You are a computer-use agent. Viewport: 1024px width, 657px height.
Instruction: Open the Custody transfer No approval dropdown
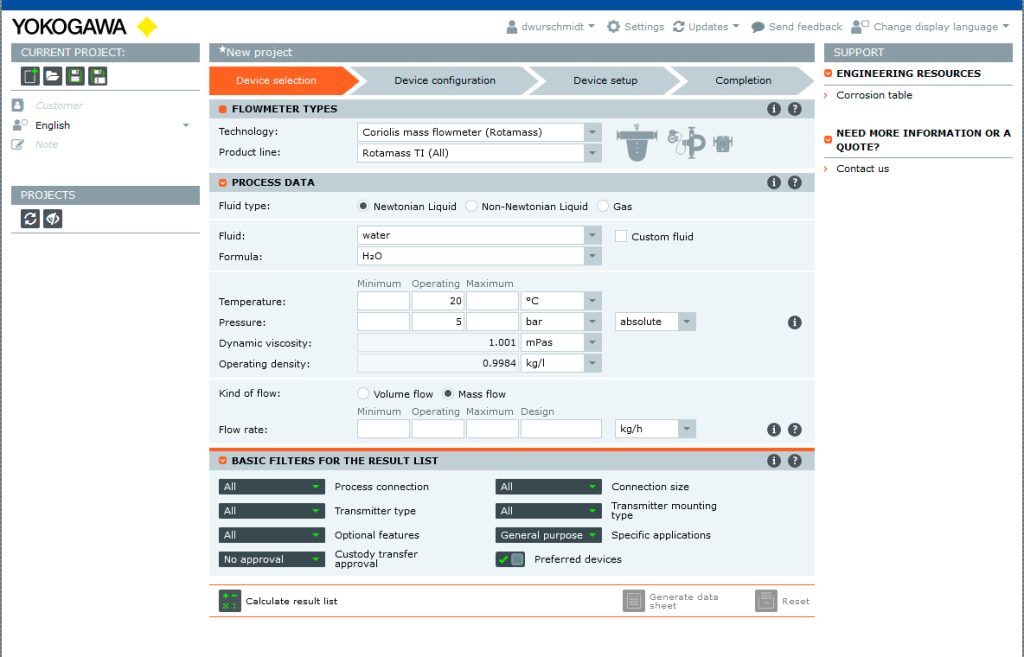tap(272, 559)
